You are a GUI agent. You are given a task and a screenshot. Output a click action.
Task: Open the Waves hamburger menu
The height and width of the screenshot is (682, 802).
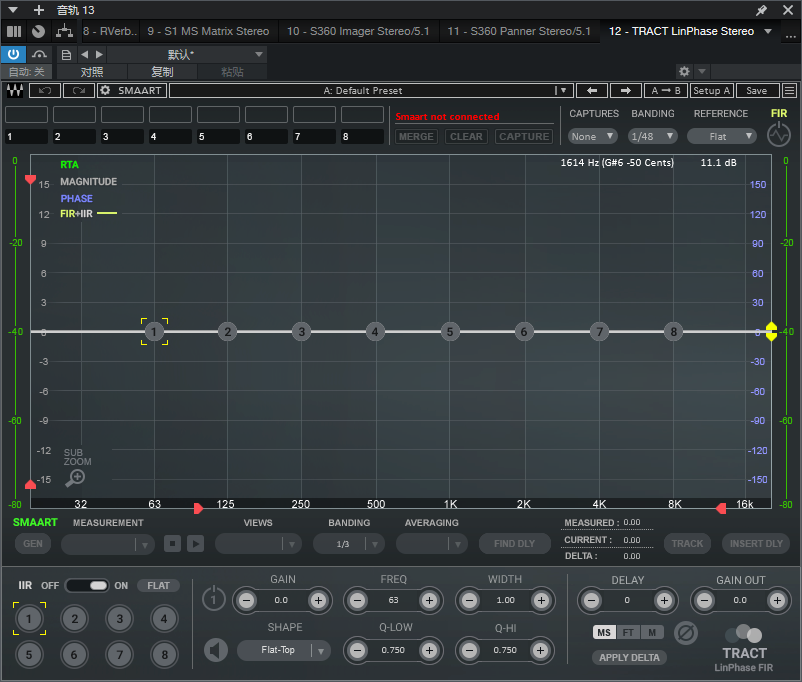[790, 91]
